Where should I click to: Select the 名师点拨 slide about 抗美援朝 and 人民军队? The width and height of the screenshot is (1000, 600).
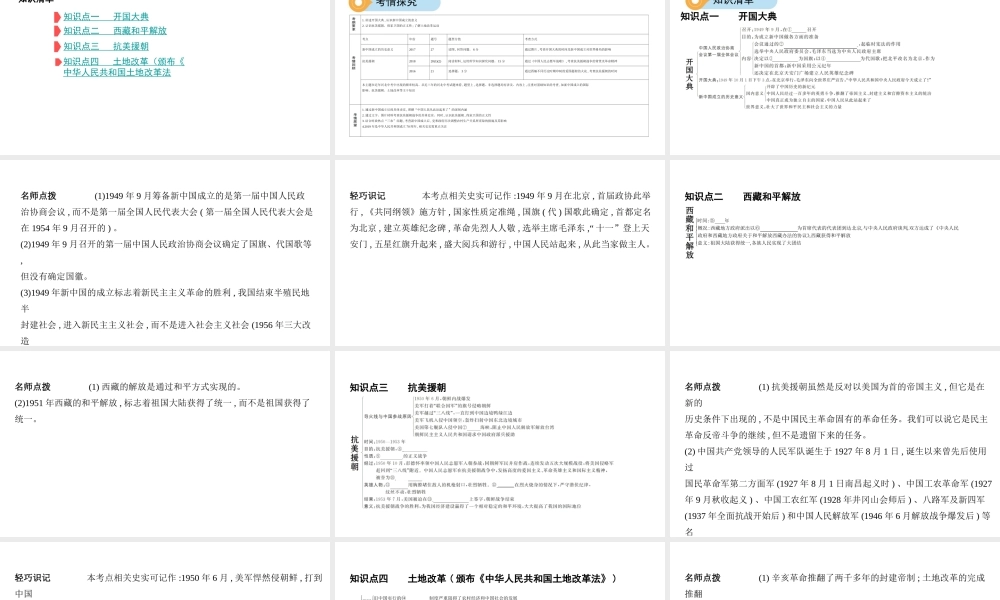[x=835, y=444]
